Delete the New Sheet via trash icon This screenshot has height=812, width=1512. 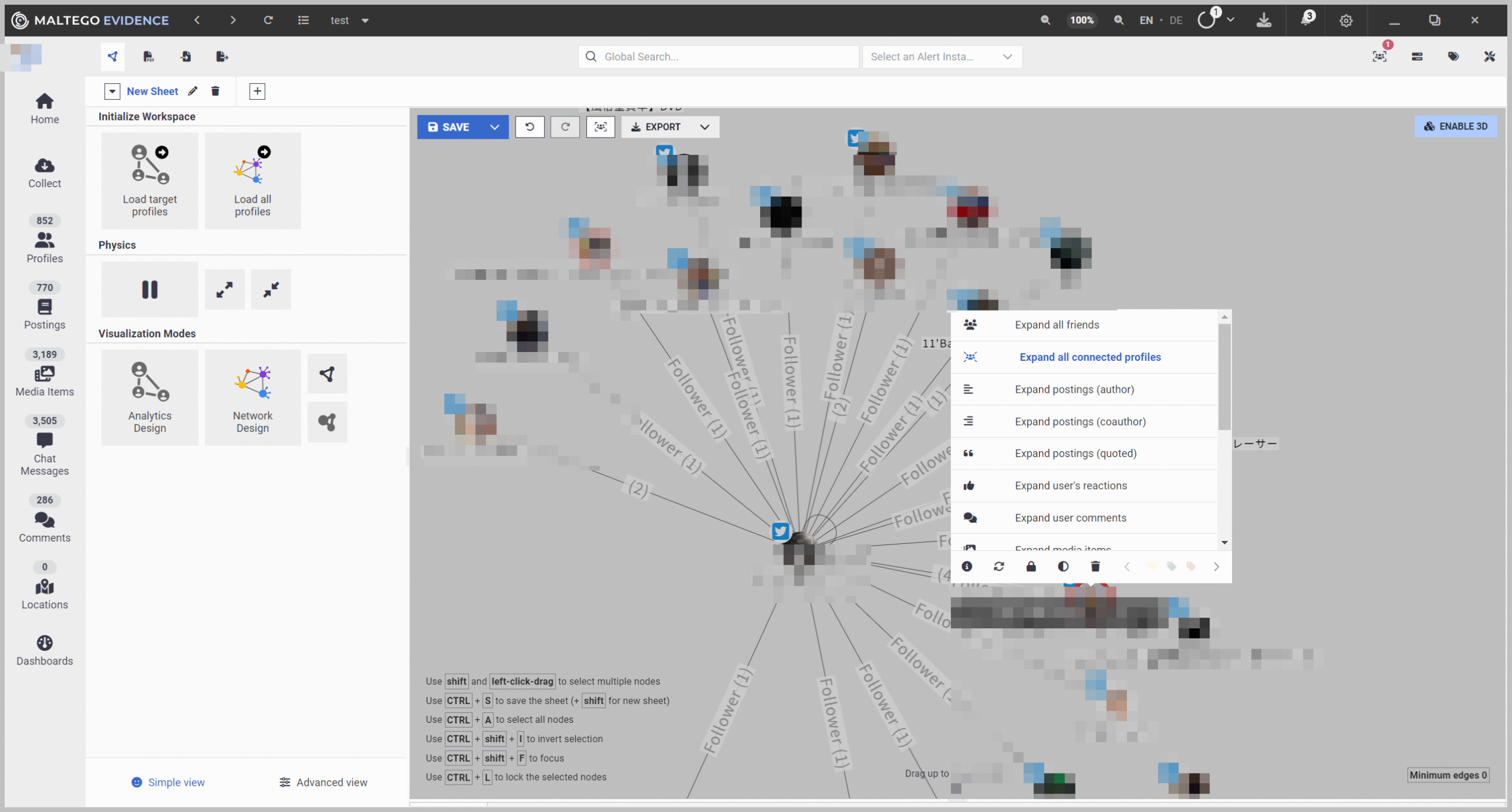pyautogui.click(x=216, y=91)
